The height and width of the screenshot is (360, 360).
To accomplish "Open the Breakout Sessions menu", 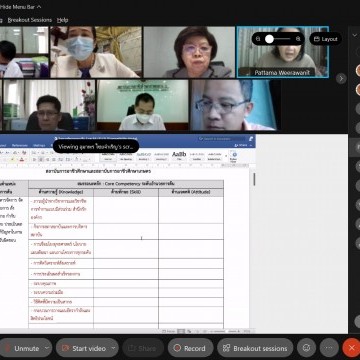I will 30,20.
